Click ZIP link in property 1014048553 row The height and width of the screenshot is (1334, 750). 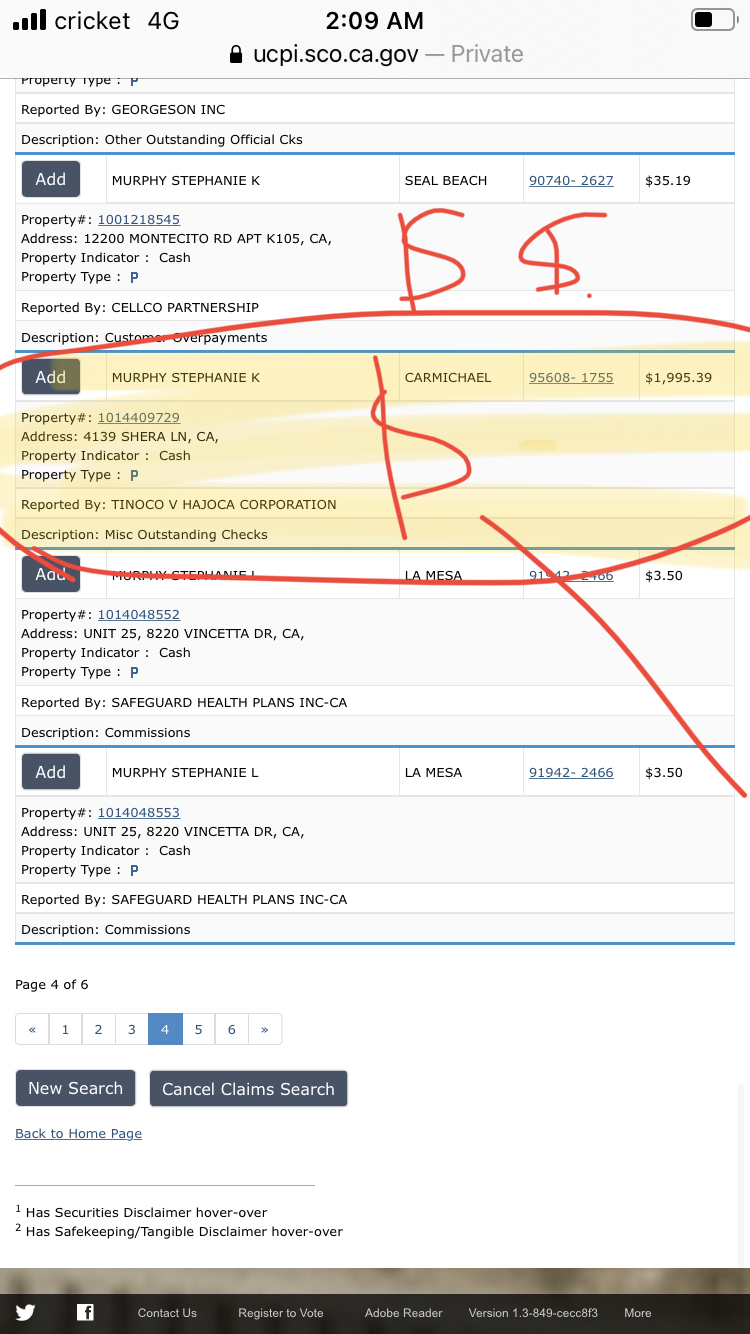click(571, 772)
